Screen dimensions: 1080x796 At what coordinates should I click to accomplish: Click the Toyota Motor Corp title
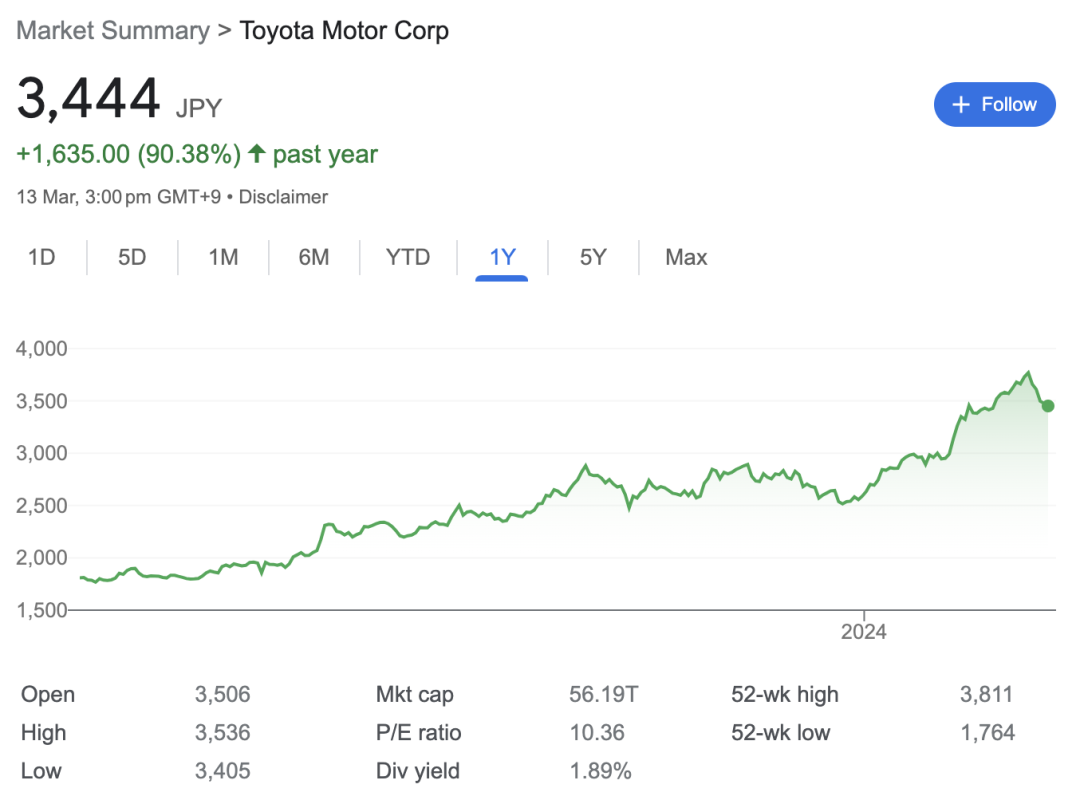click(344, 30)
